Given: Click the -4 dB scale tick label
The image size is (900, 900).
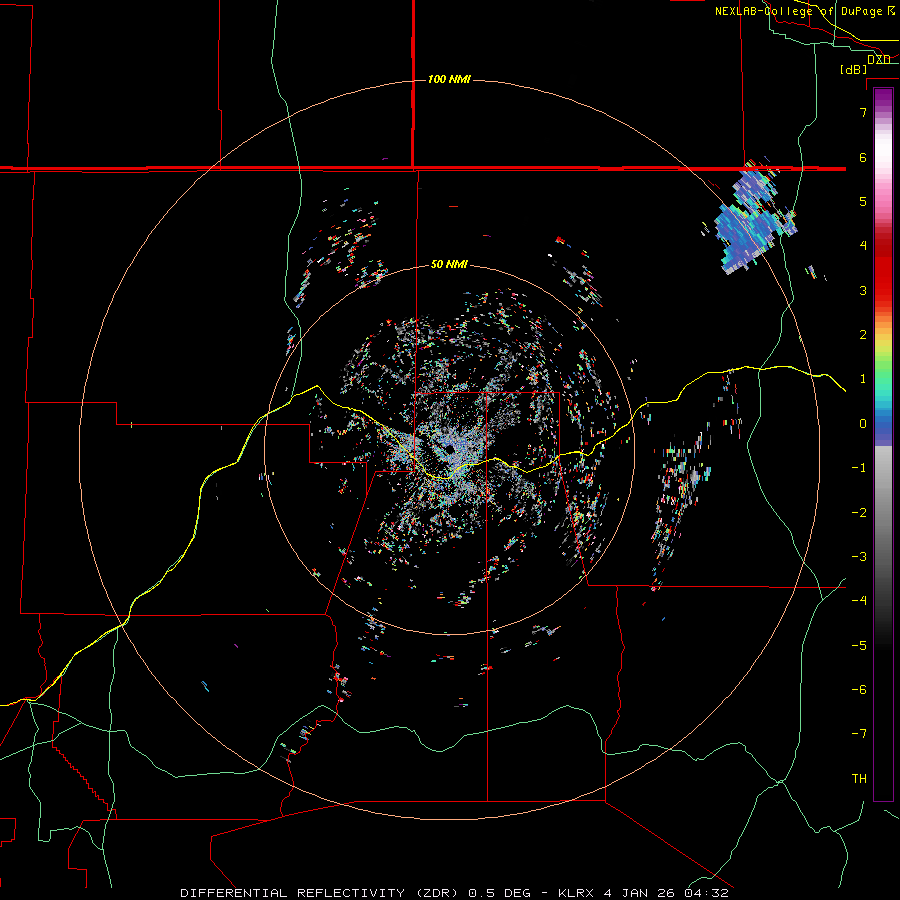Looking at the screenshot, I should click(x=859, y=601).
